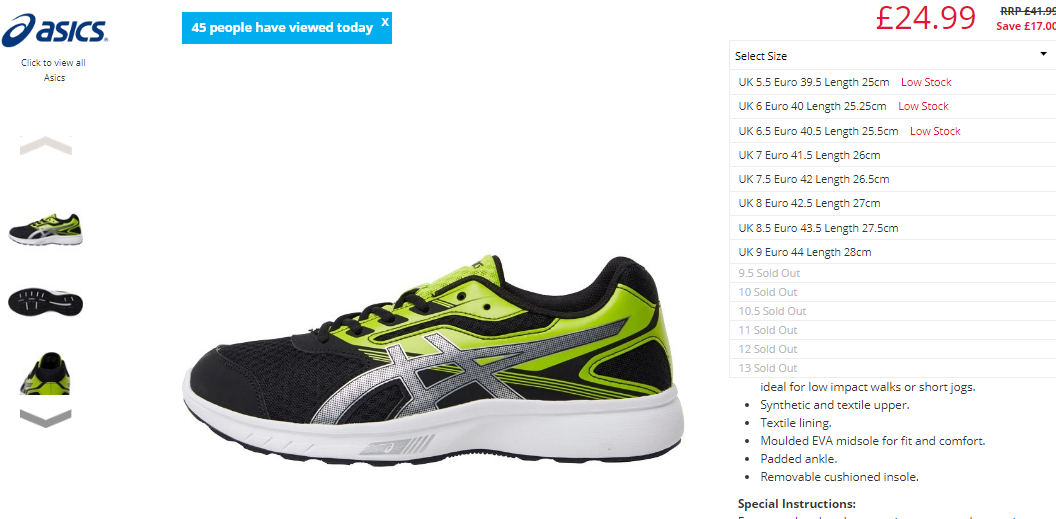Screen dimensions: 1056x519
Task: Pick UK 7 Euro 41.5 size option
Action: (x=892, y=155)
